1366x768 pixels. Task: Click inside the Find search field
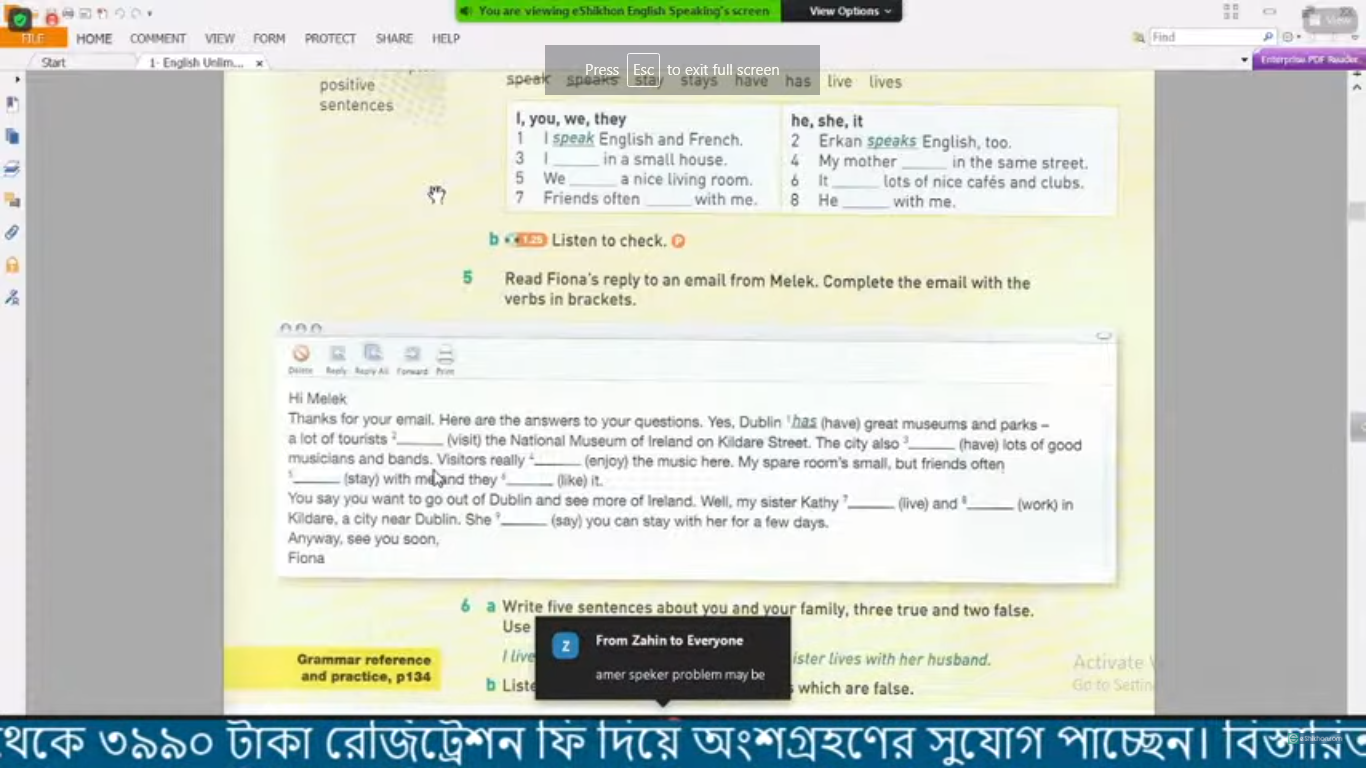(x=1203, y=37)
